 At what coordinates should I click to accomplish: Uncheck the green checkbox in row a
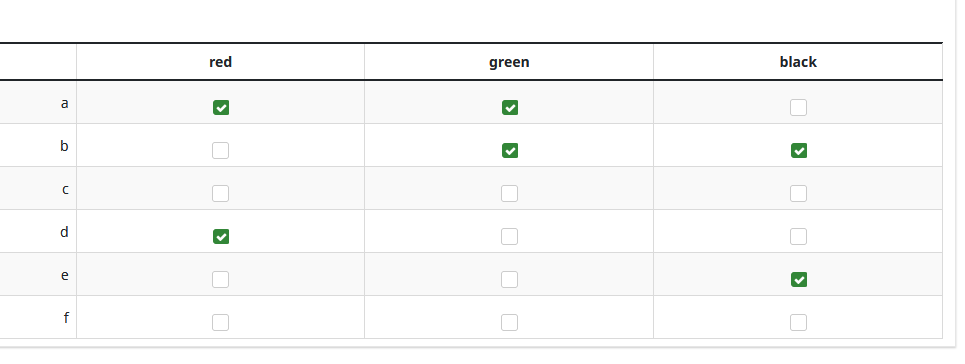(510, 108)
